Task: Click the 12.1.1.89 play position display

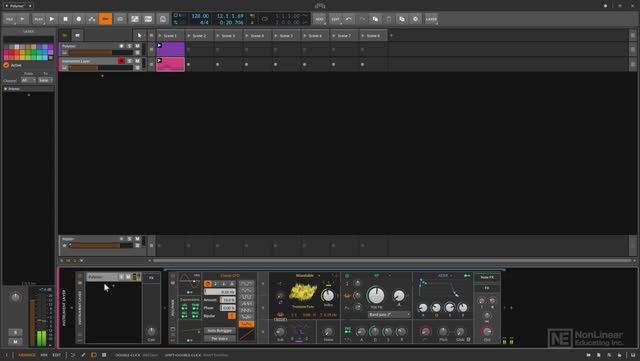Action: tap(230, 16)
